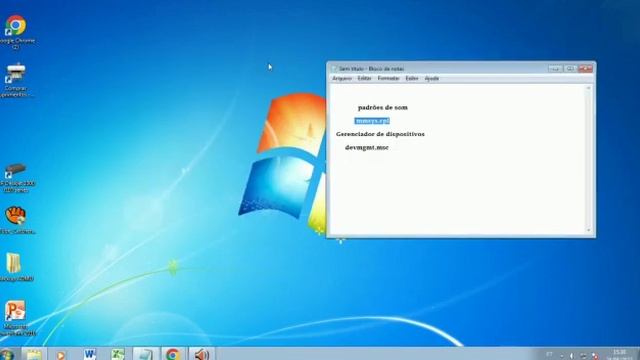Maximize the Notepad window

(570, 69)
